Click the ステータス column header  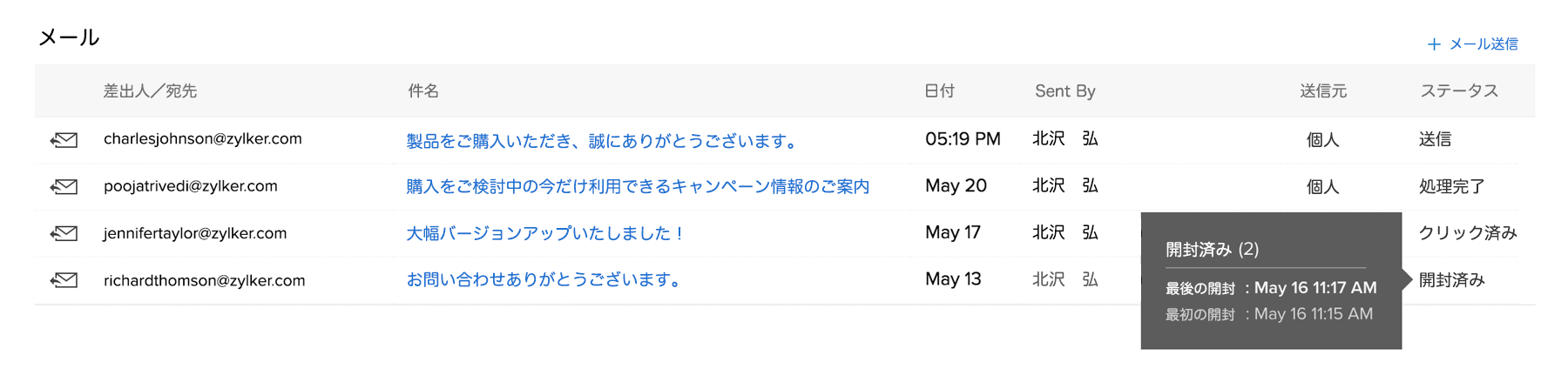[1459, 91]
